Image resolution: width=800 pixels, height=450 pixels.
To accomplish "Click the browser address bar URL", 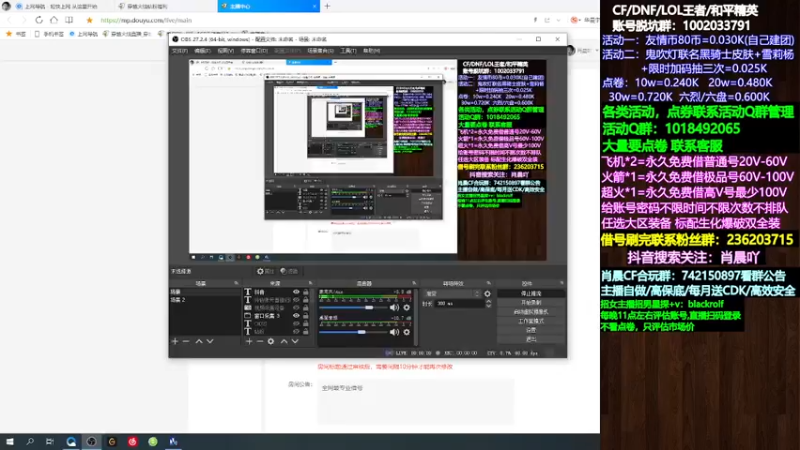I will pos(146,20).
